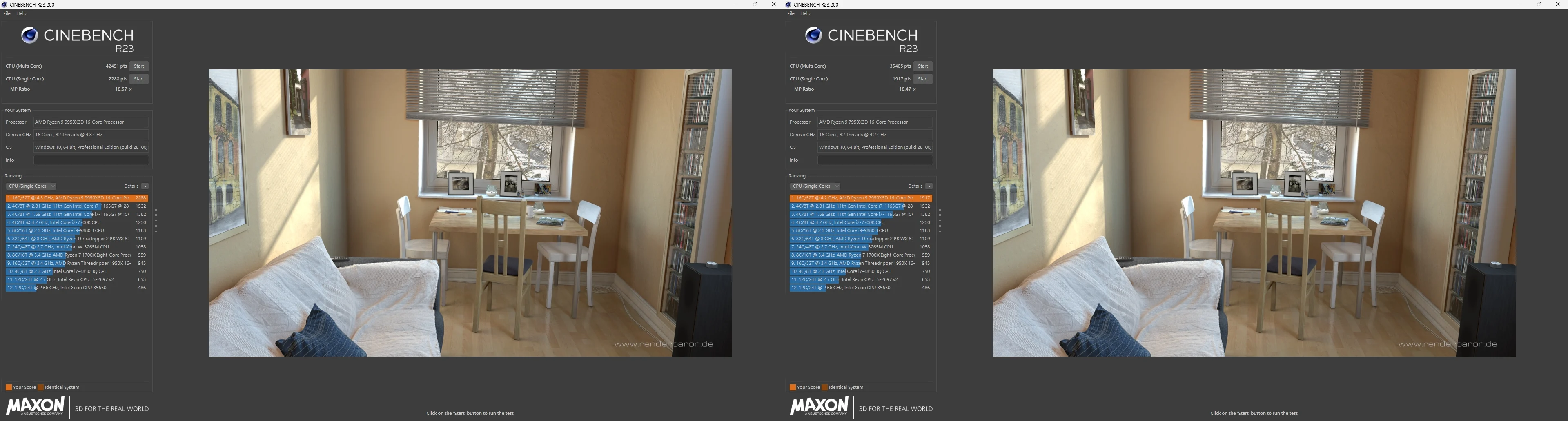Viewport: 1568px width, 421px height.
Task: Click the right window's panel resize grip handle
Action: [x=940, y=220]
